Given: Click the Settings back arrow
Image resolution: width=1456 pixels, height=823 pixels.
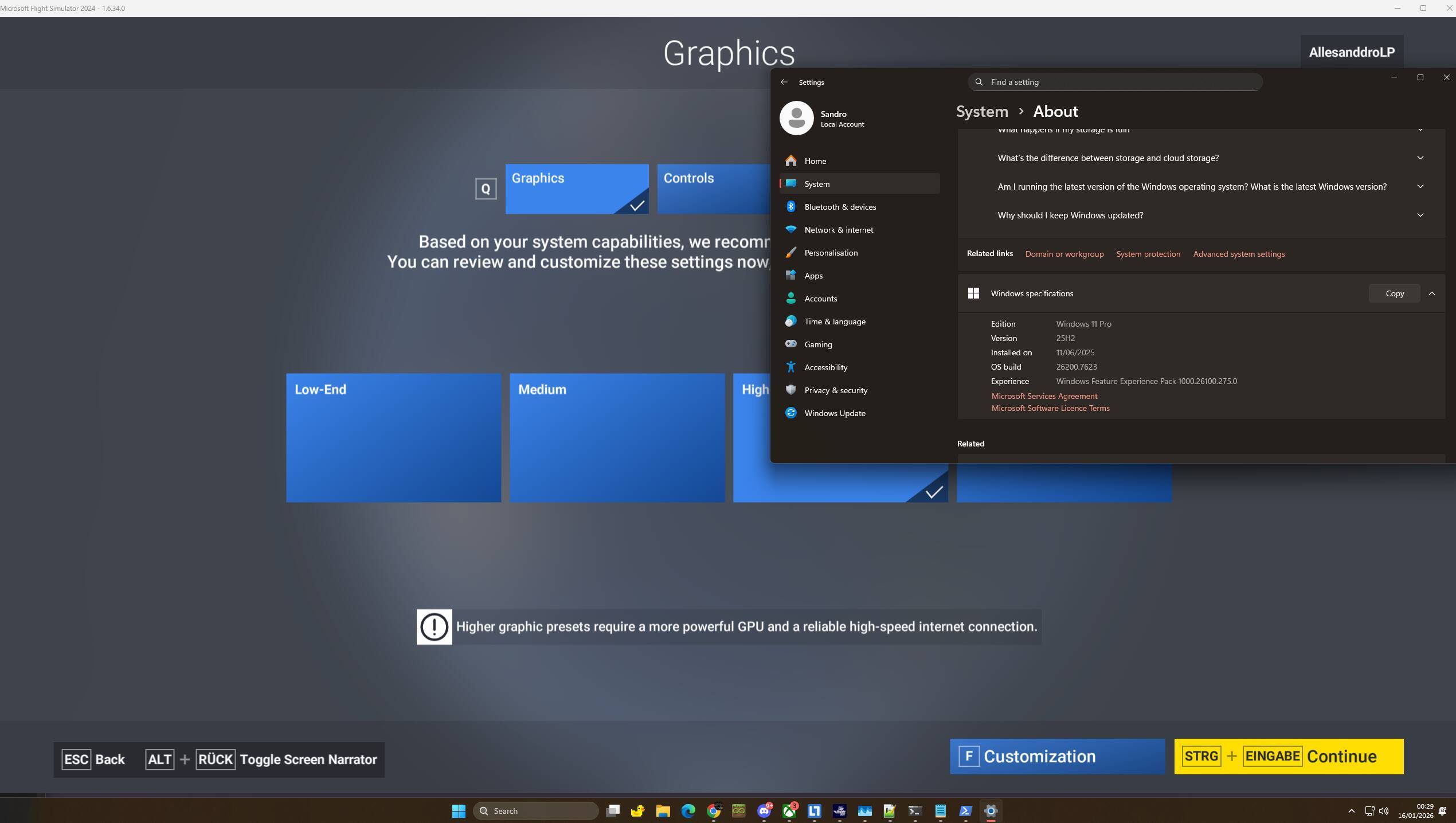Looking at the screenshot, I should 784,82.
